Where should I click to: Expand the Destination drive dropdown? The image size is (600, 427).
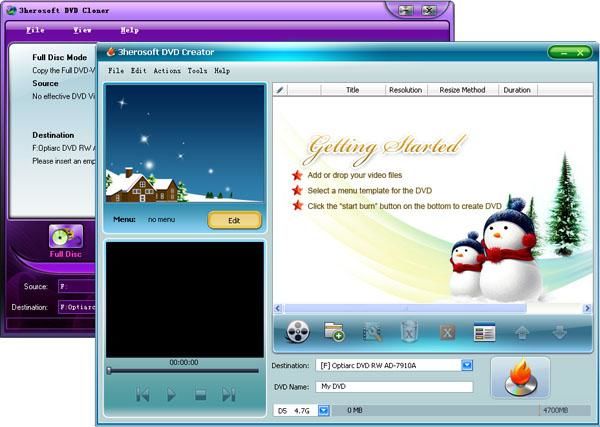click(467, 365)
